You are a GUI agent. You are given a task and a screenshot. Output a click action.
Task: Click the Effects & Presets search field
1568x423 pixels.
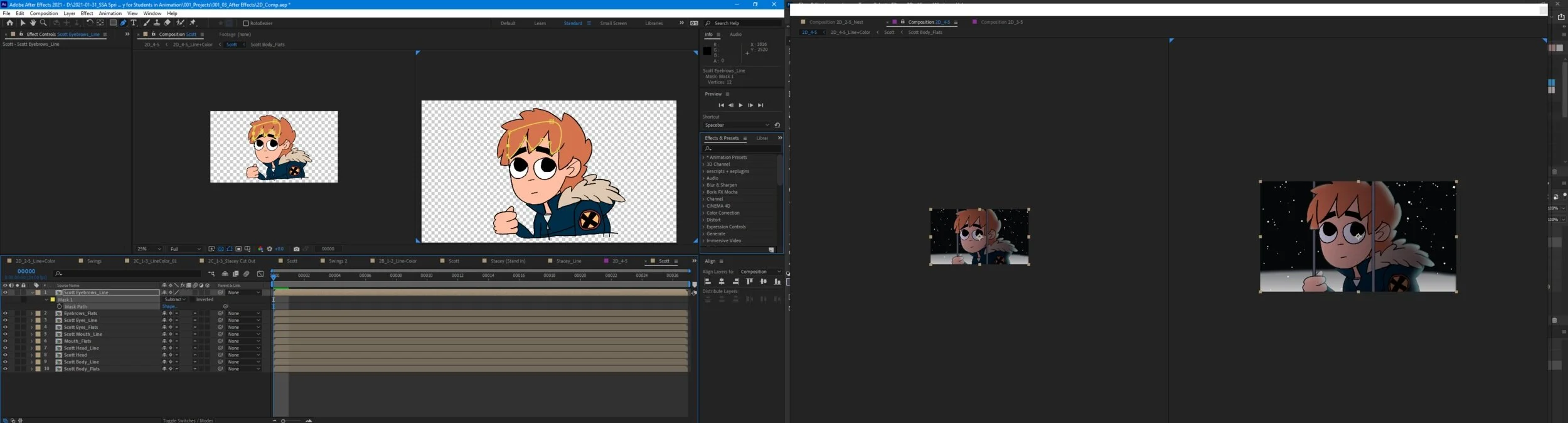pos(742,148)
